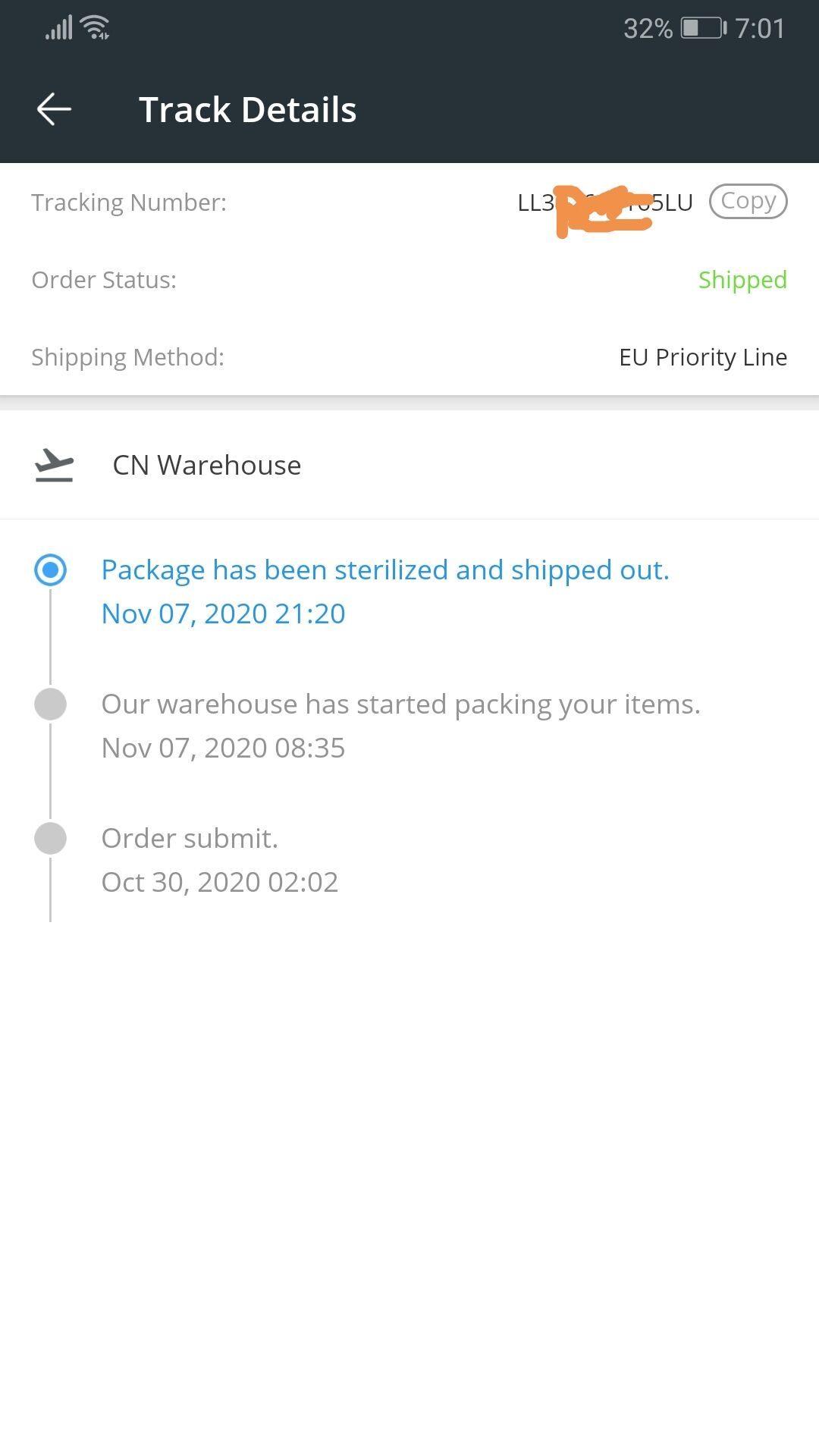This screenshot has width=819, height=1456.
Task: Tap the back arrow icon
Action: (x=54, y=109)
